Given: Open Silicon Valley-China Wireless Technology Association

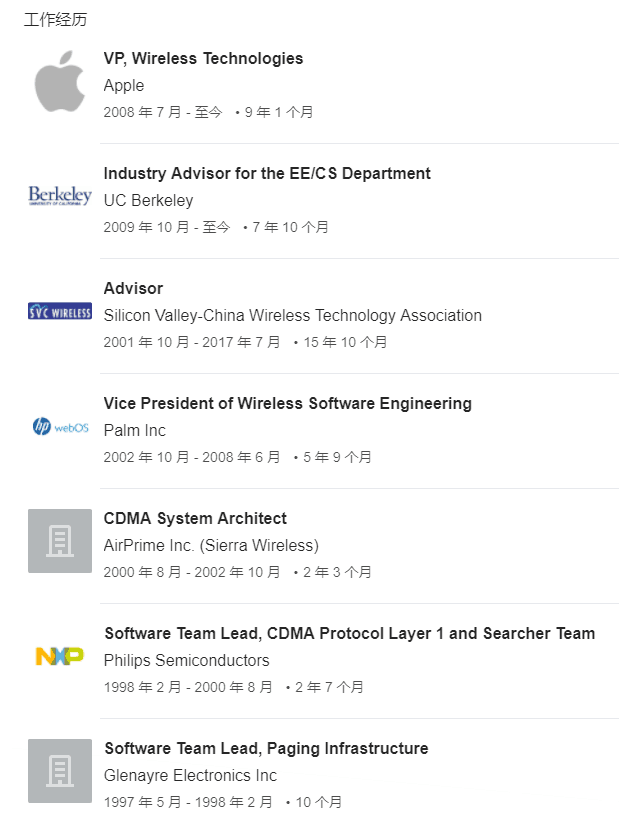Looking at the screenshot, I should (x=293, y=315).
